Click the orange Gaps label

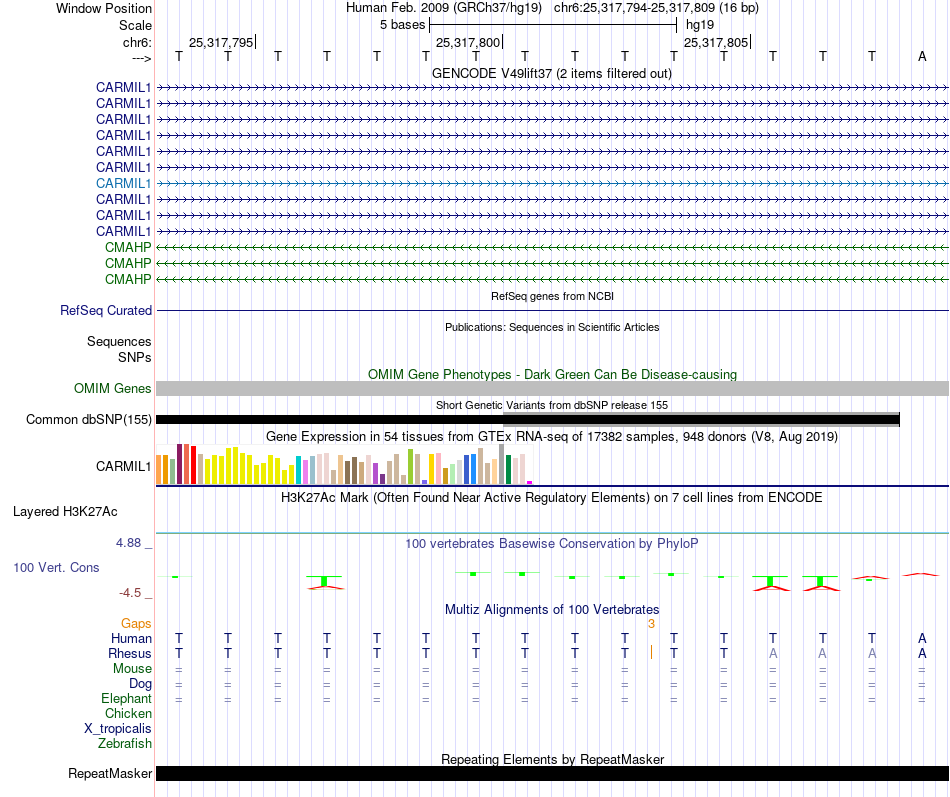pyautogui.click(x=136, y=624)
